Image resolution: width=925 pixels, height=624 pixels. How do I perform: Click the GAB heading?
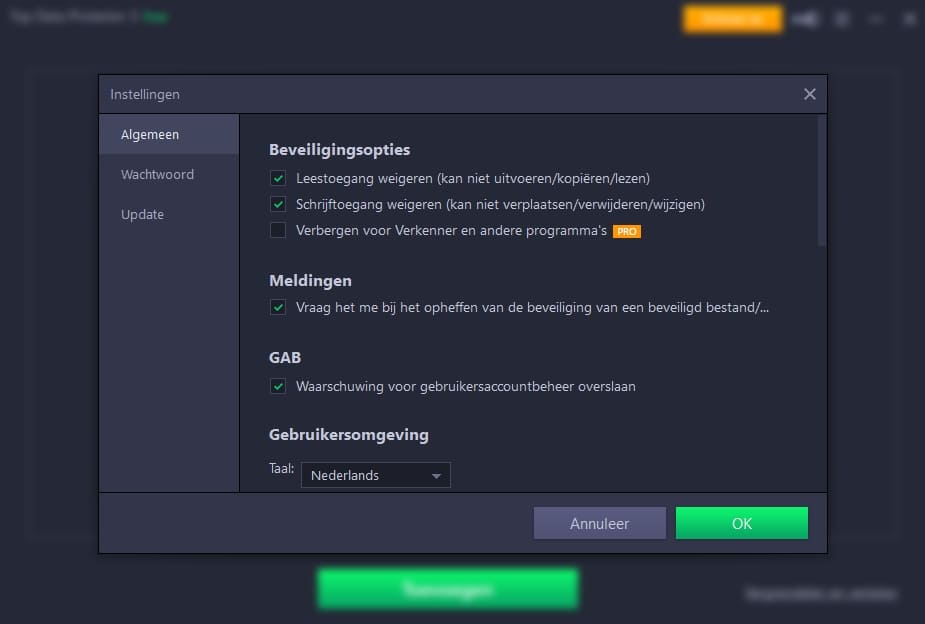click(285, 357)
